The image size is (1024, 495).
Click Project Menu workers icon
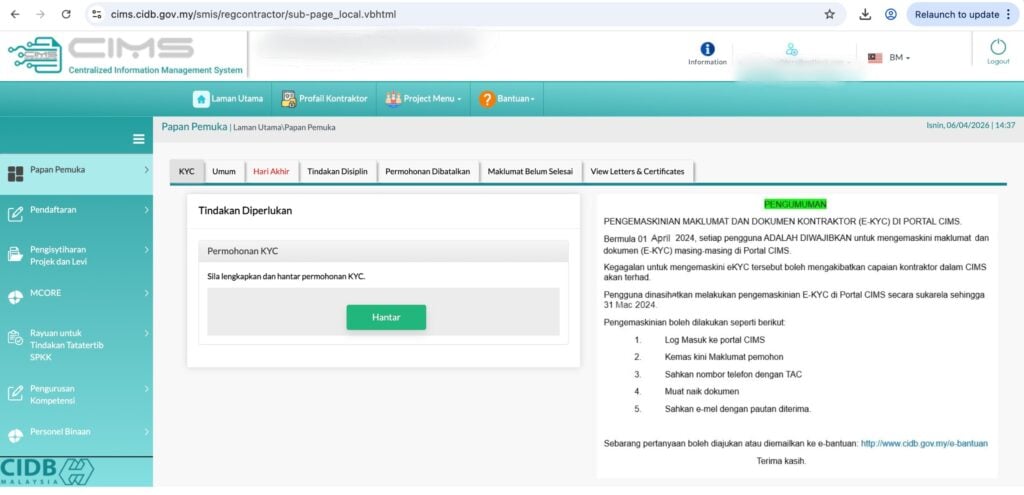click(x=393, y=99)
